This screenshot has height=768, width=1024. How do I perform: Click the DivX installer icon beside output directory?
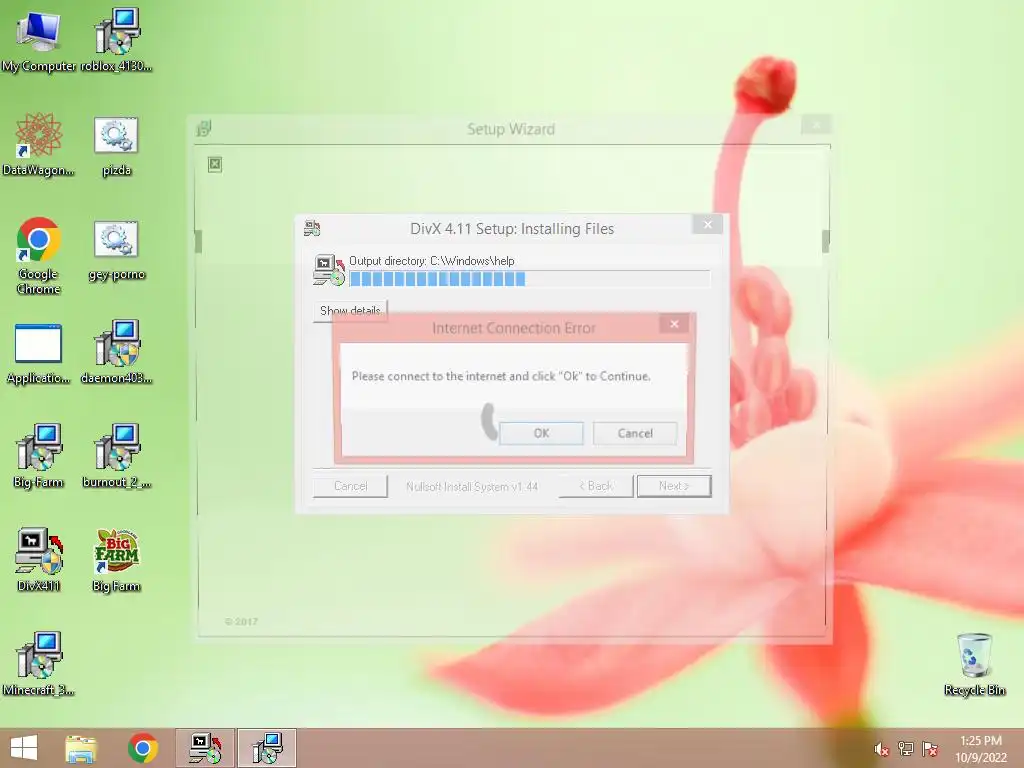click(328, 270)
